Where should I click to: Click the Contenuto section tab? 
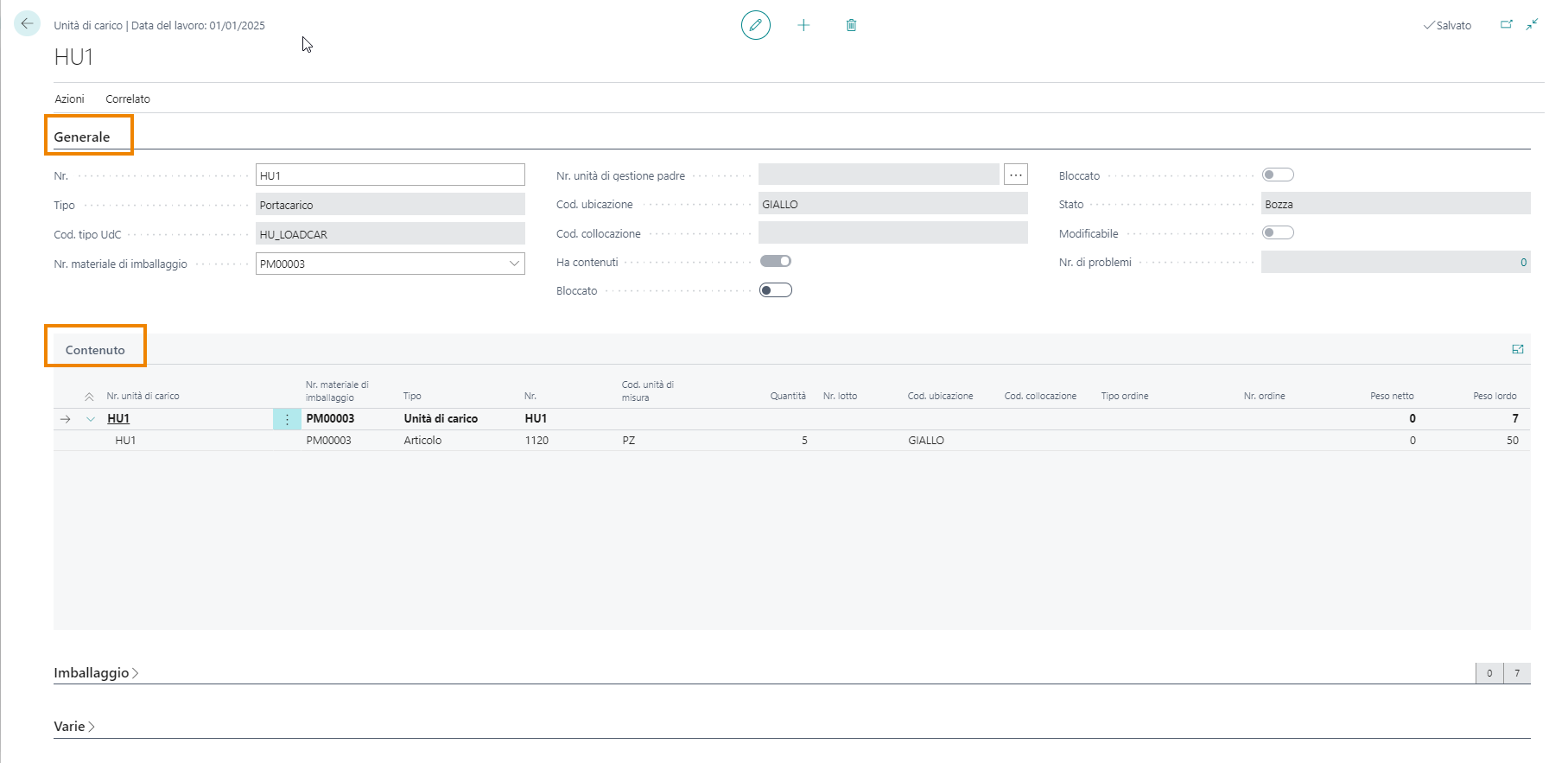95,350
